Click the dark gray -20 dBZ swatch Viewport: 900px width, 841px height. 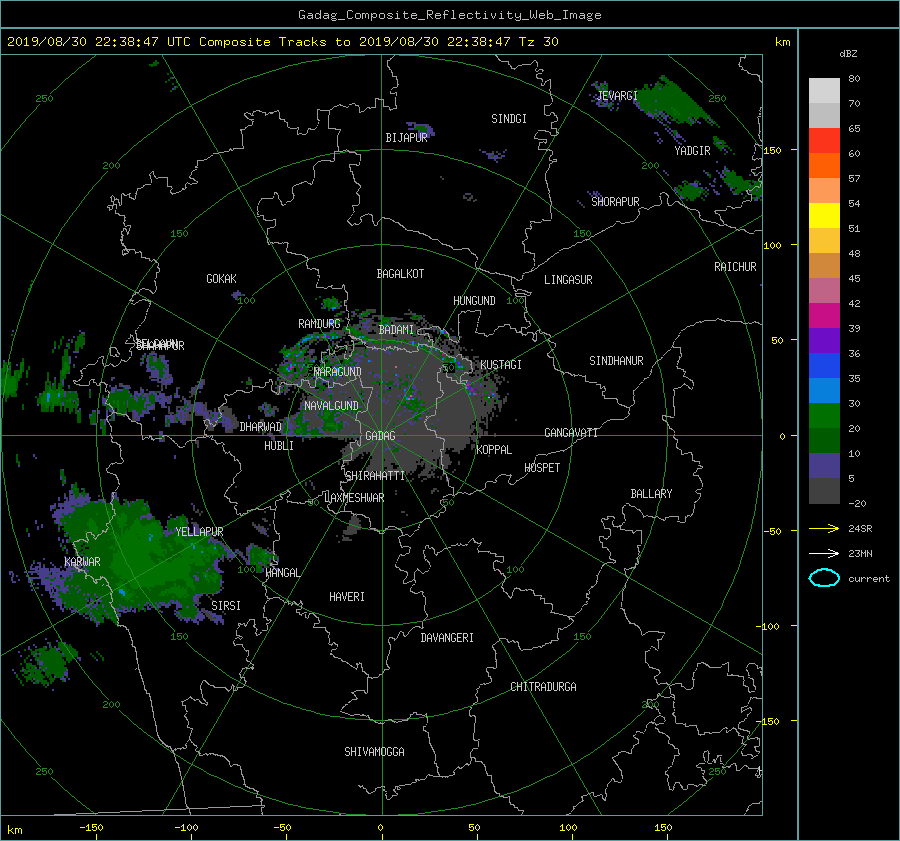[x=824, y=491]
